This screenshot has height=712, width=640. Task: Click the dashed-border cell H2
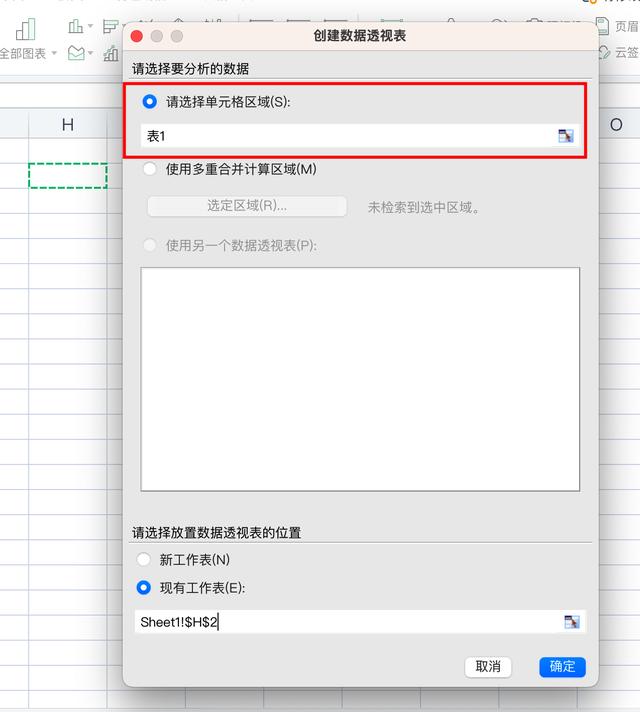pyautogui.click(x=68, y=175)
